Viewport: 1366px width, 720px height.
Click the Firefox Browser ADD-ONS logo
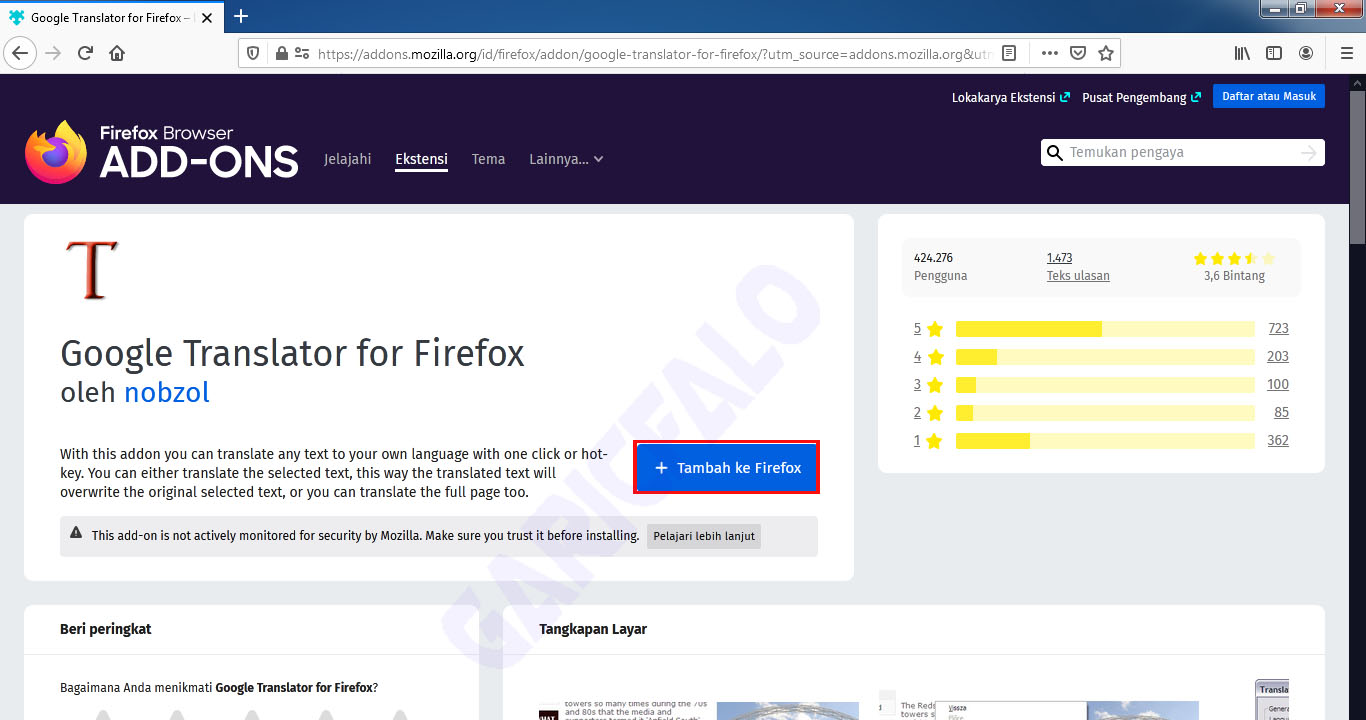pyautogui.click(x=162, y=152)
